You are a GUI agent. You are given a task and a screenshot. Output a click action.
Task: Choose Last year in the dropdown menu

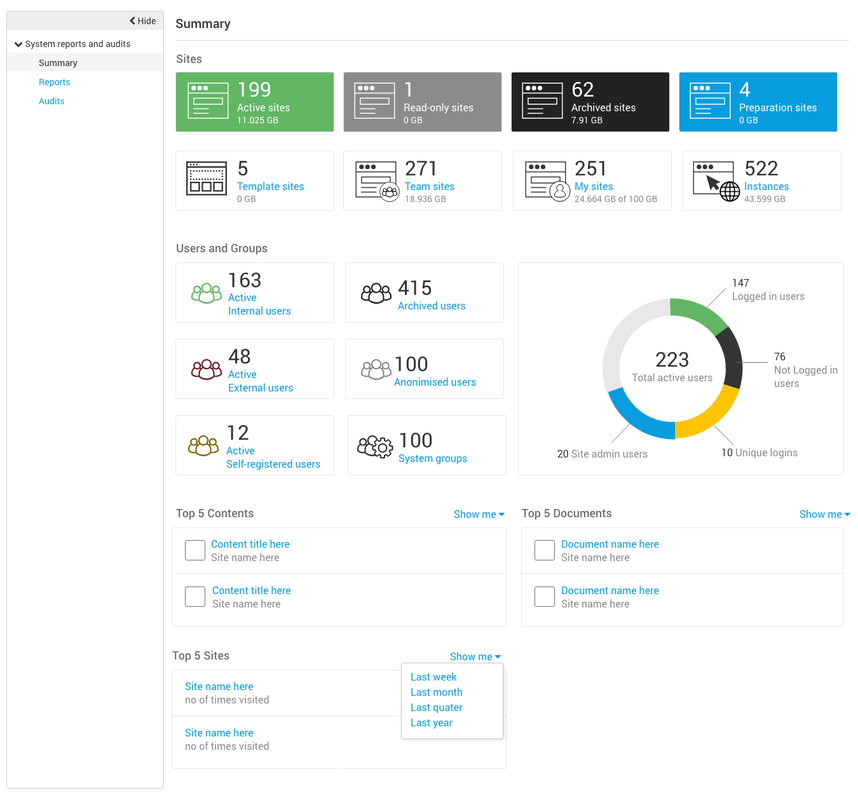tap(431, 723)
